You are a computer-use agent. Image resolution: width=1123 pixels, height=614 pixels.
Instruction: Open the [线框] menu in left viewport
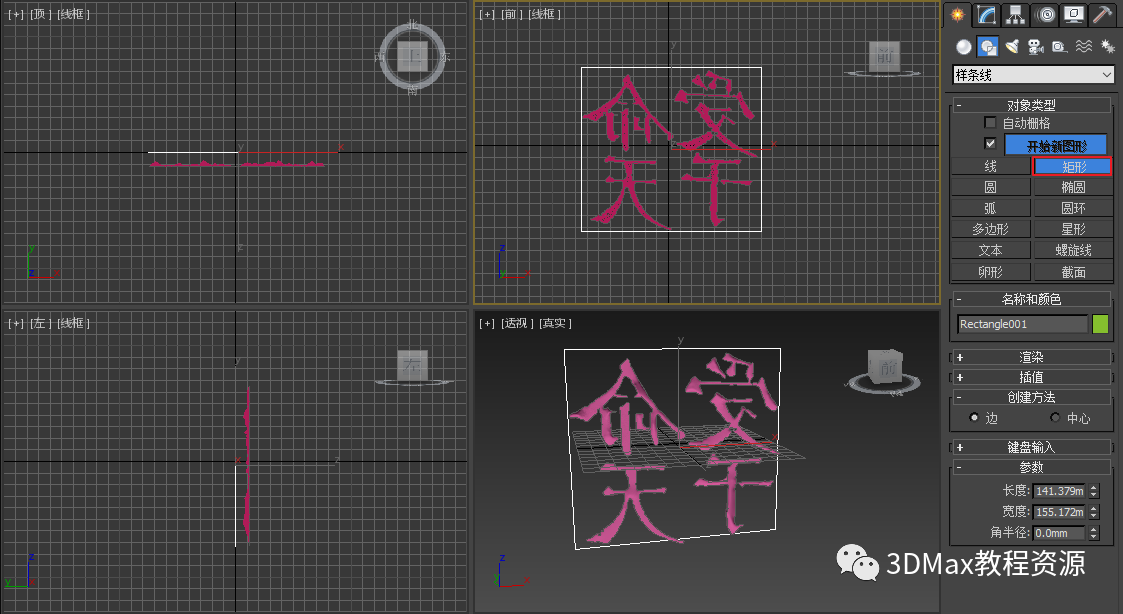73,323
